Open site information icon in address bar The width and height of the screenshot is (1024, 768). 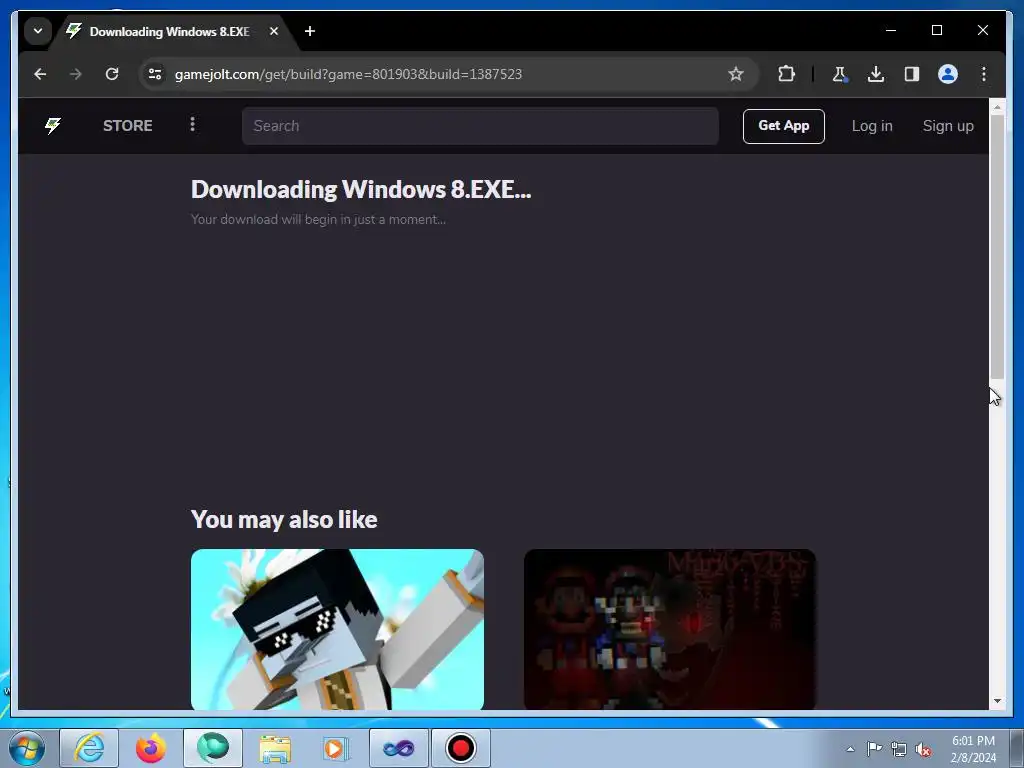(155, 74)
